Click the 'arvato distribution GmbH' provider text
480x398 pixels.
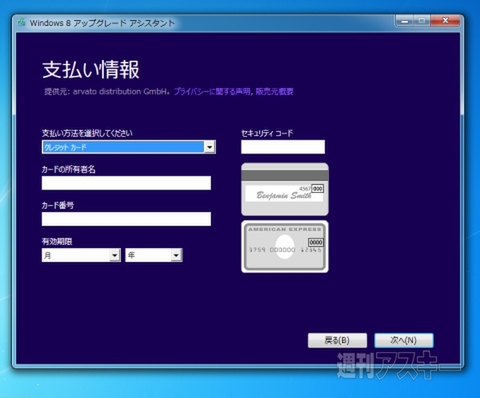pyautogui.click(x=121, y=92)
